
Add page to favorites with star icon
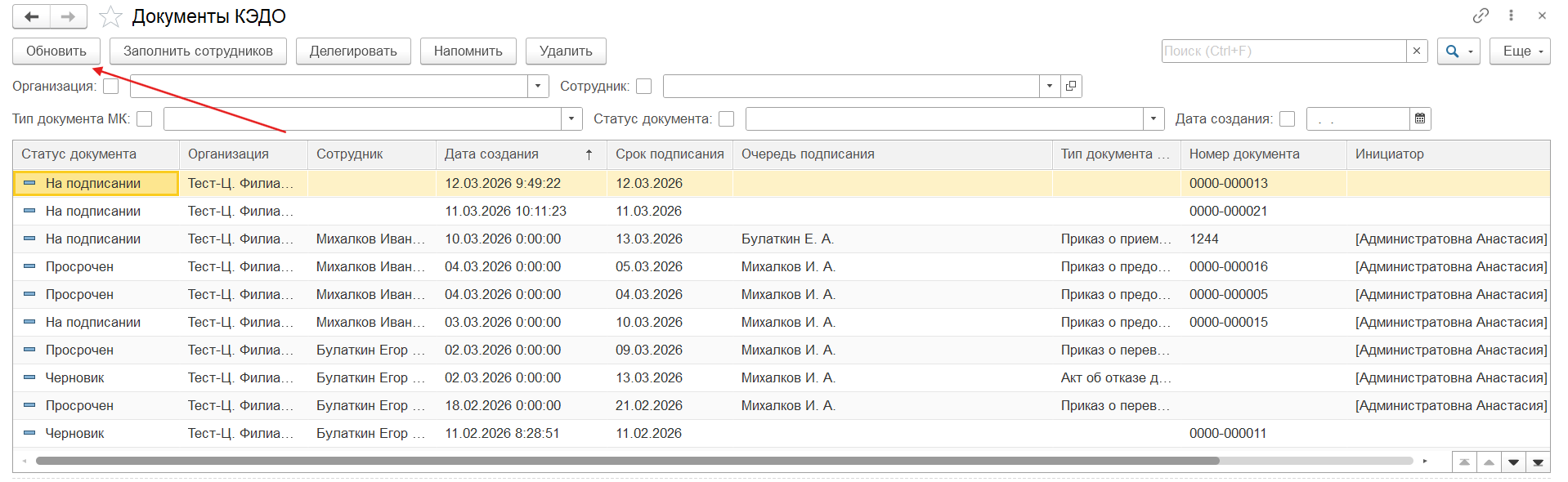pos(110,16)
